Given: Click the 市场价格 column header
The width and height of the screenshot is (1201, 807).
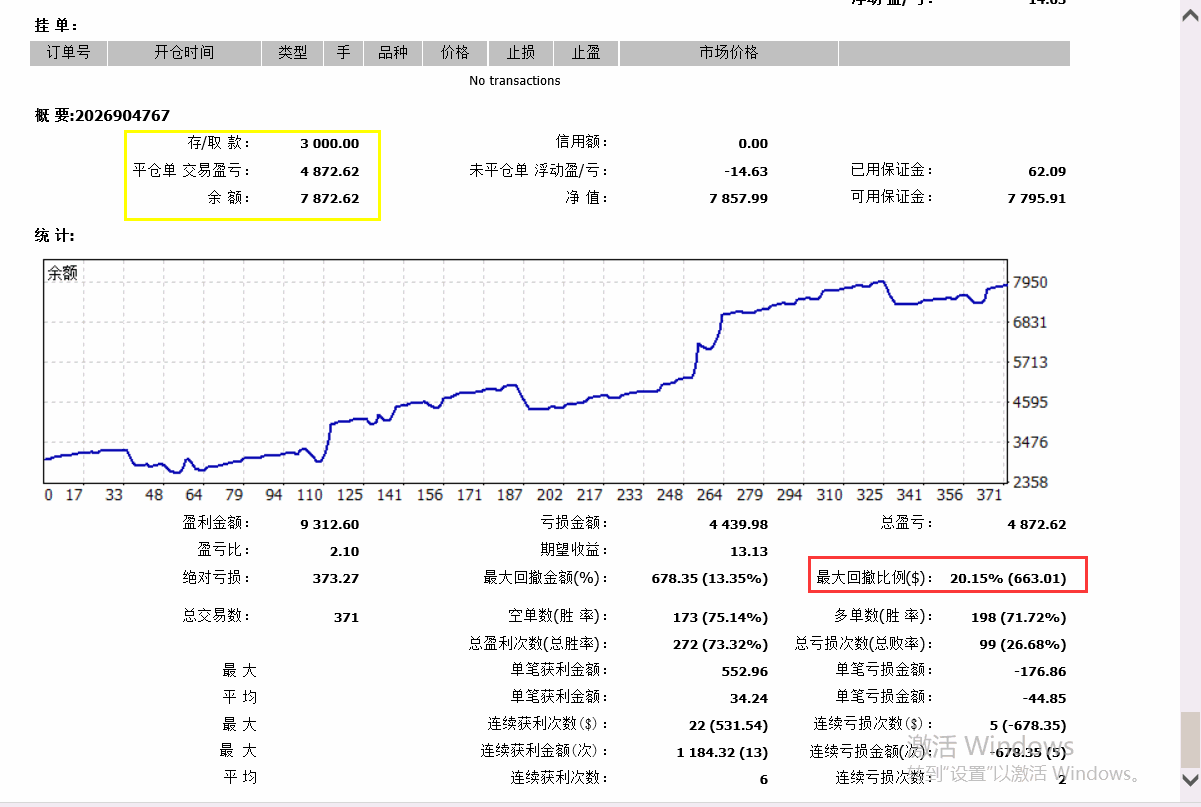Looking at the screenshot, I should 729,53.
